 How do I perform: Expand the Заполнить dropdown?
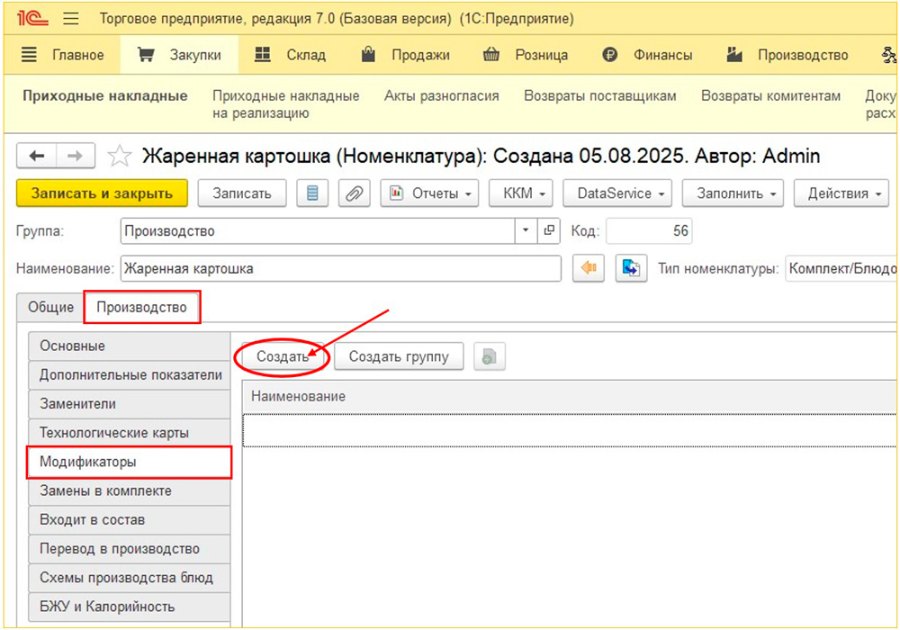click(x=734, y=193)
